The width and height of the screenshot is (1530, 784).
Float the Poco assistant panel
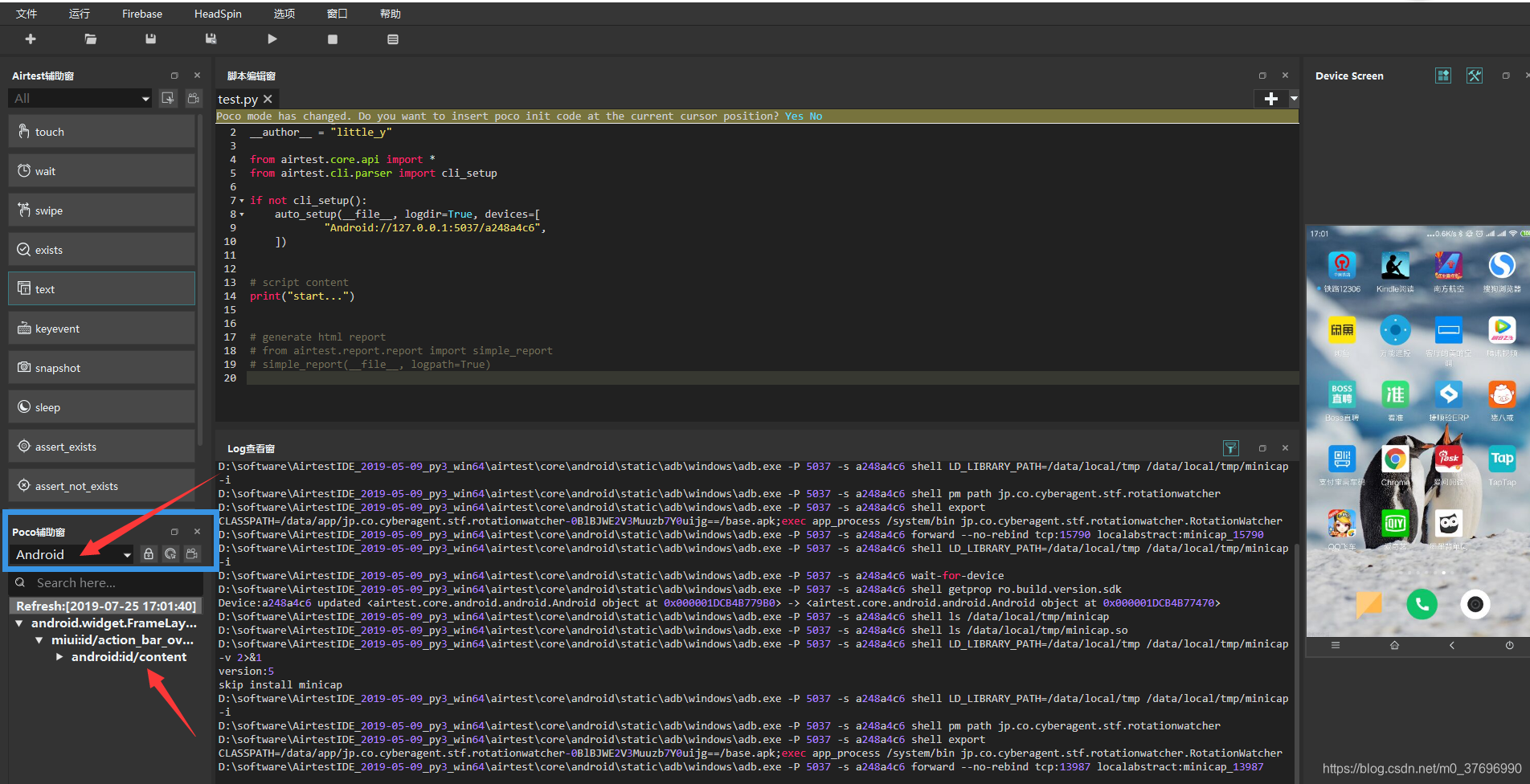pos(174,532)
